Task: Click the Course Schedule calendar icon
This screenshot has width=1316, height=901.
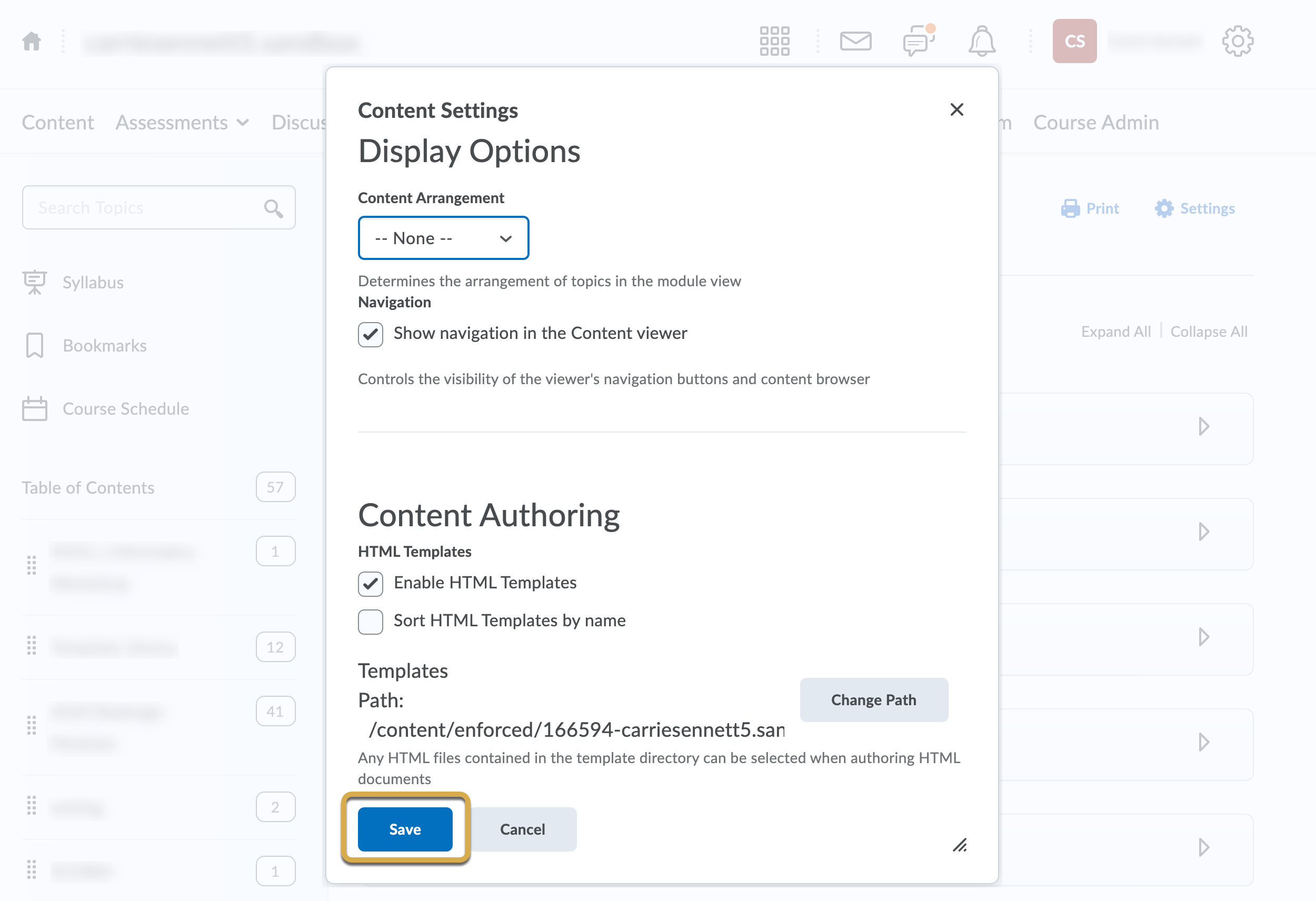Action: (x=35, y=408)
